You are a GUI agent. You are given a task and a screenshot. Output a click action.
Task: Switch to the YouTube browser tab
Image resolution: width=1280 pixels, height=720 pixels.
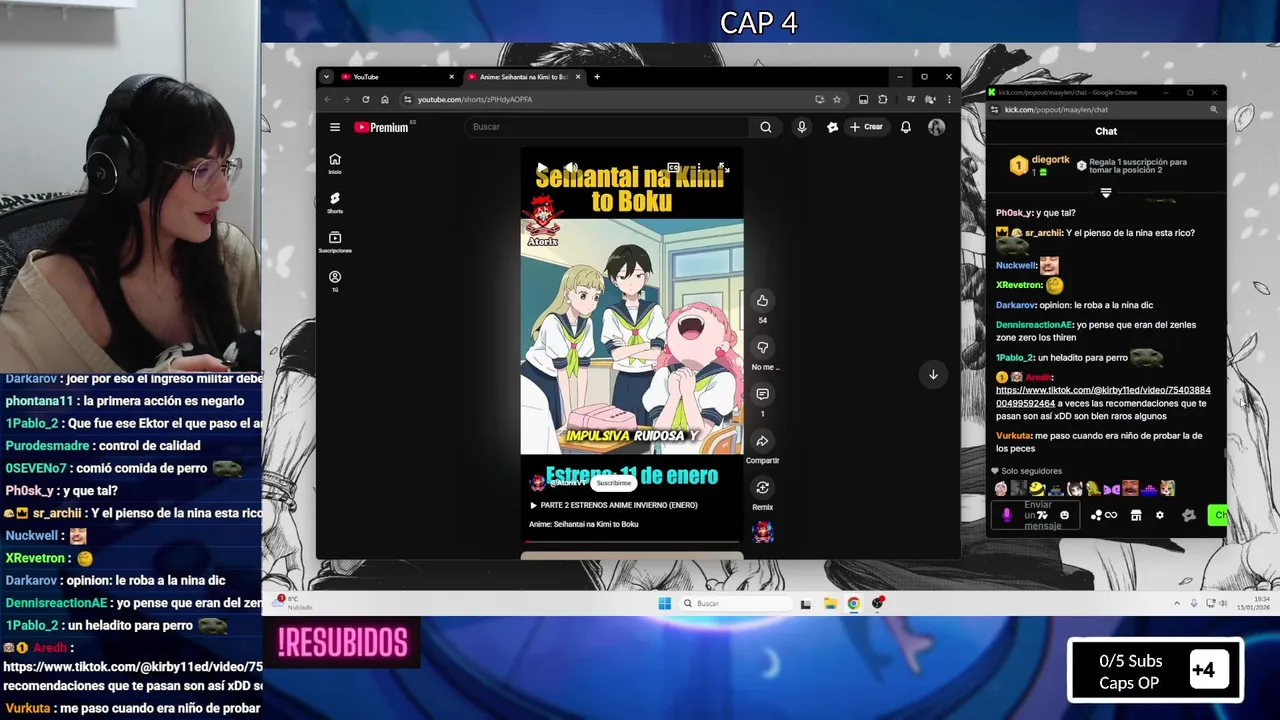click(x=396, y=77)
